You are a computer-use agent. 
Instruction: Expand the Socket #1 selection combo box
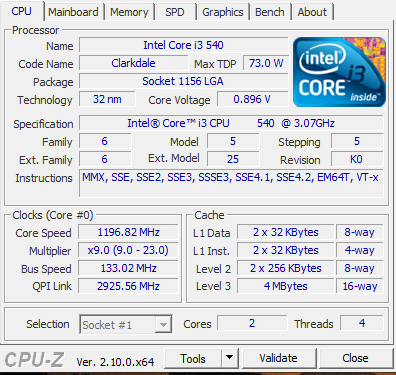(x=126, y=324)
